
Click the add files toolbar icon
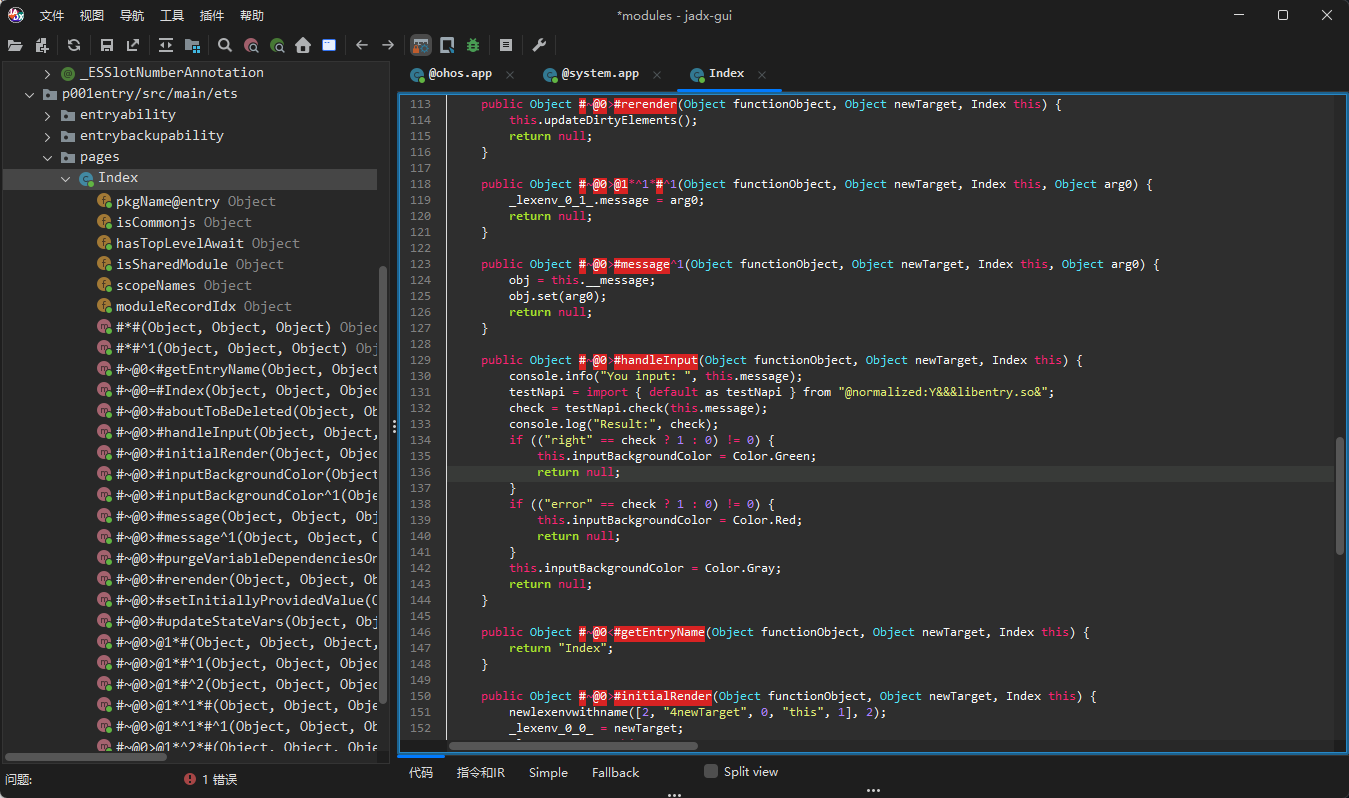click(42, 45)
